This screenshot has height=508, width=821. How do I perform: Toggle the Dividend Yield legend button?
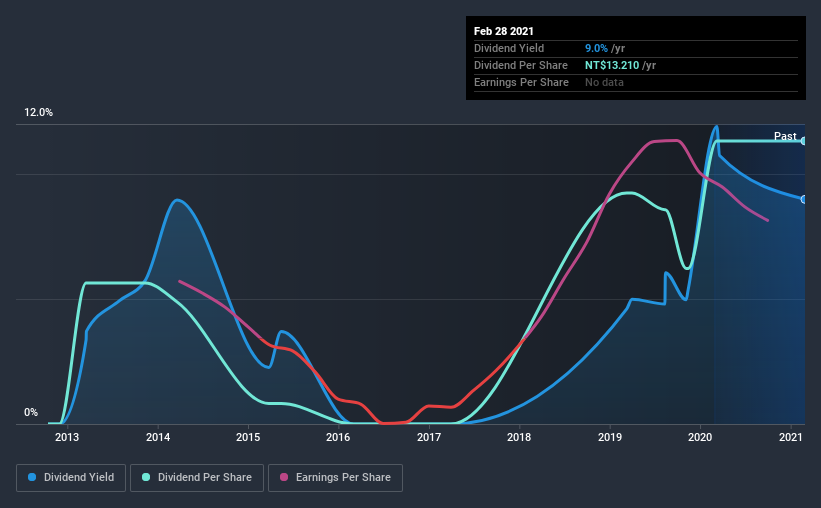coord(71,478)
